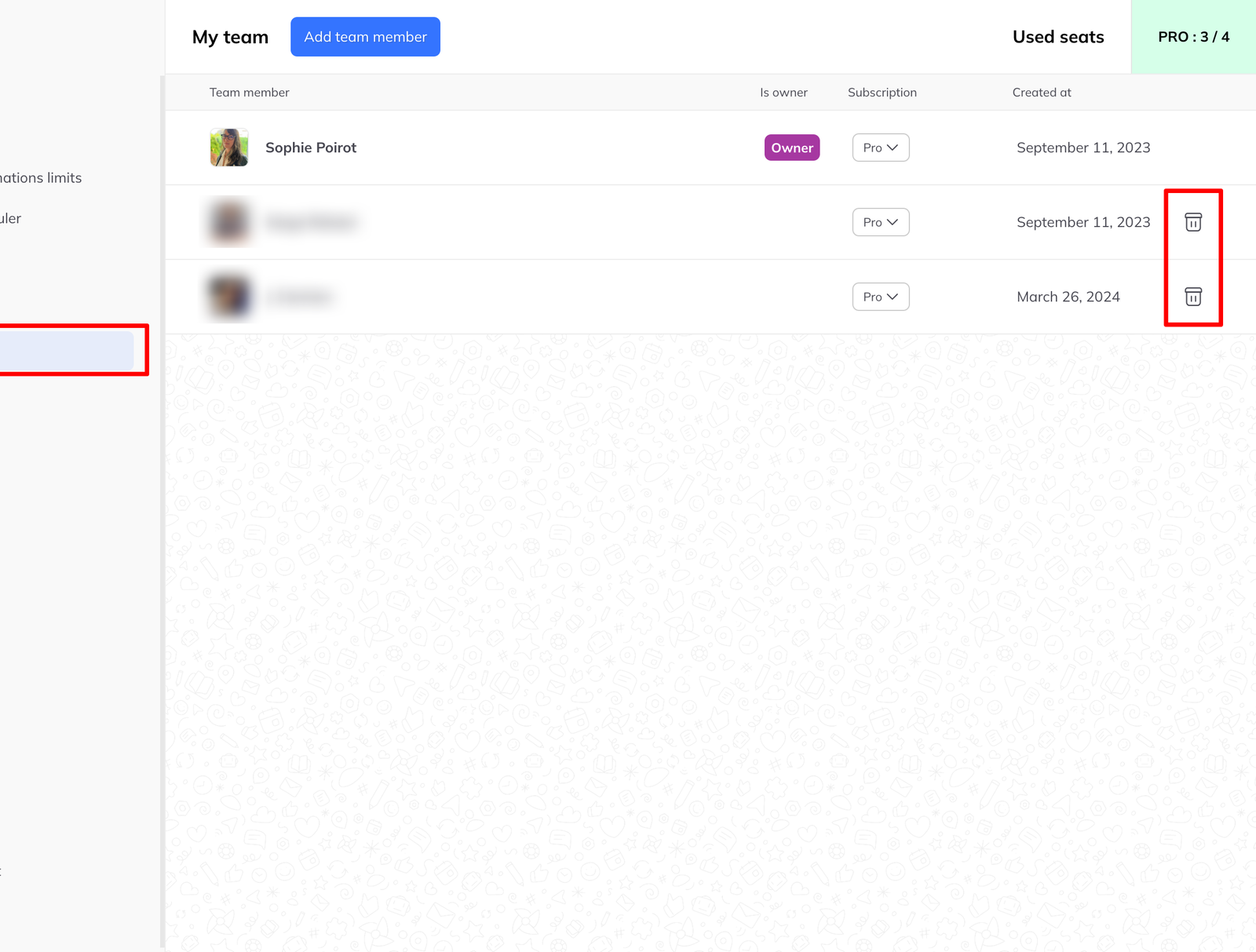
Task: Click the Sophie Poirot name
Action: pos(311,148)
